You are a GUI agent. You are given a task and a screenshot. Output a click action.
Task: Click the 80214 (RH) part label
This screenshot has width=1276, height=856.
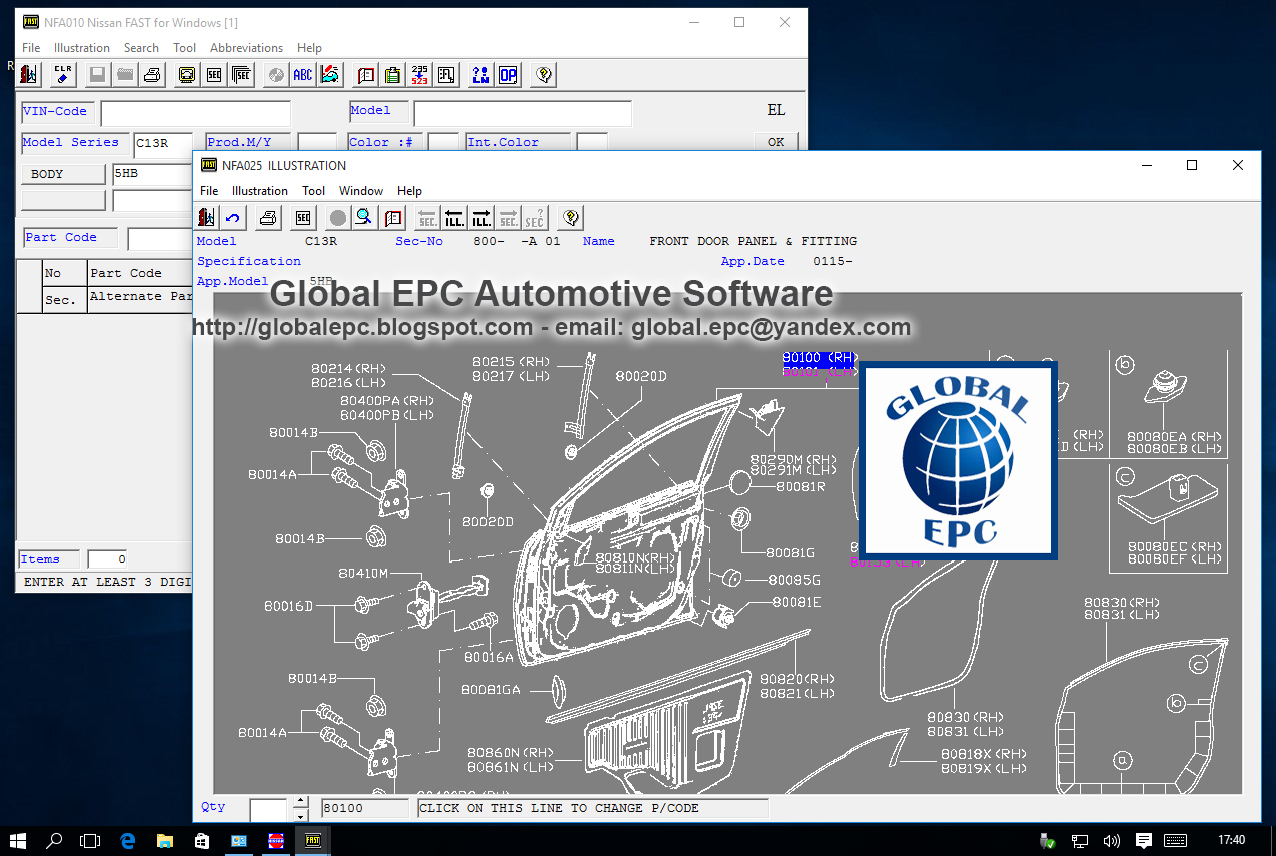click(348, 369)
